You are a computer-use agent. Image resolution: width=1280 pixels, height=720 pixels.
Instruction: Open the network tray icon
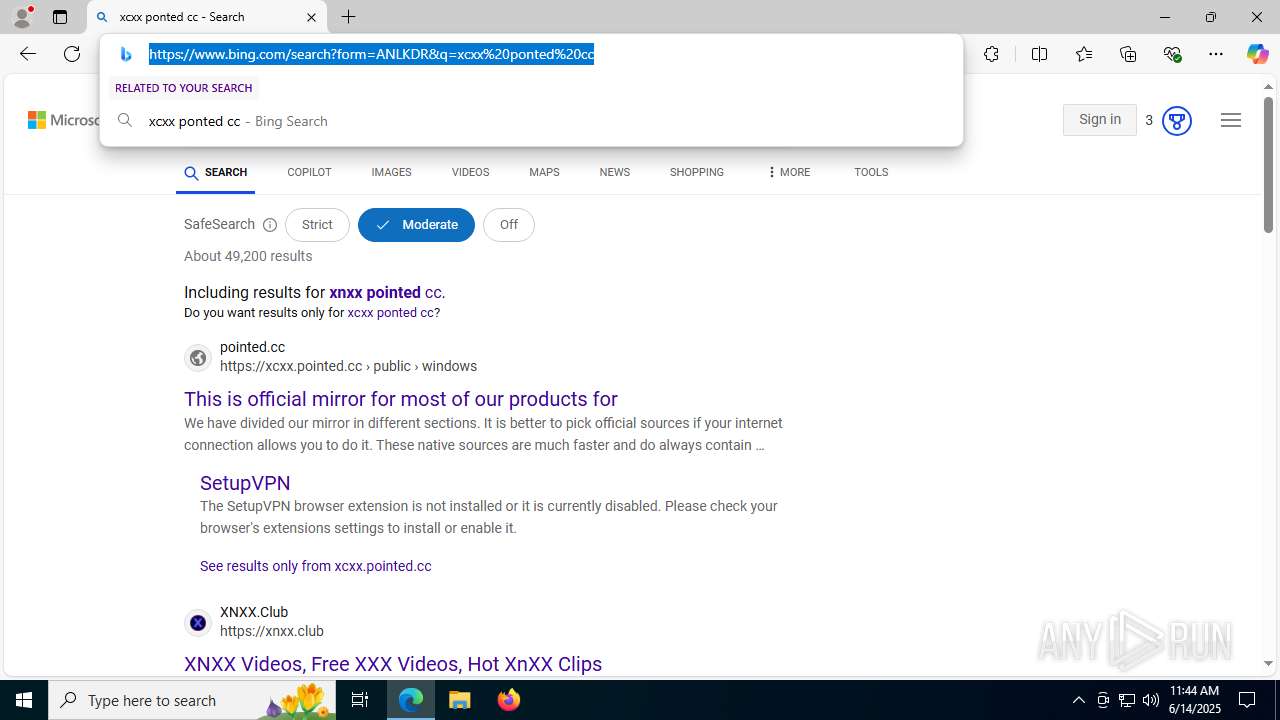(x=1127, y=700)
